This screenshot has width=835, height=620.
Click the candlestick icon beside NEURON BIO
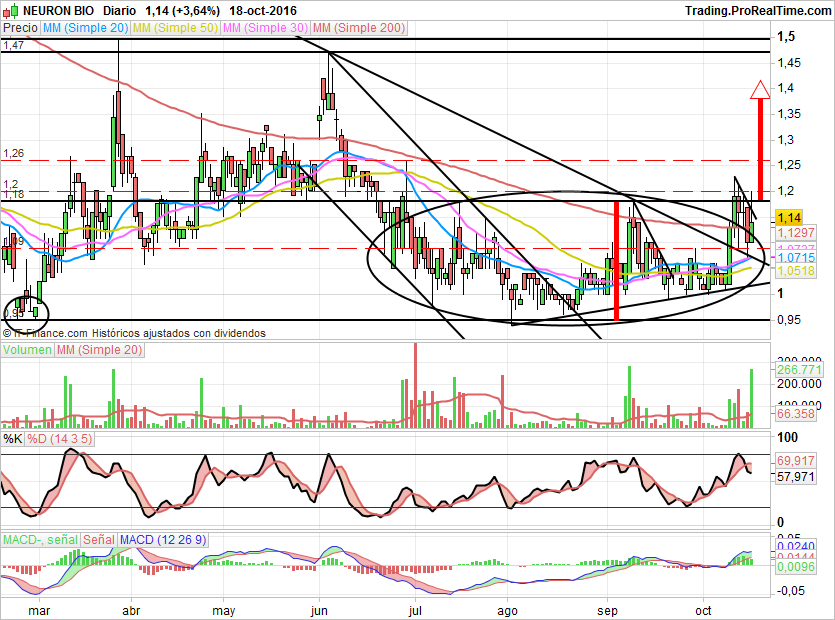(10, 9)
